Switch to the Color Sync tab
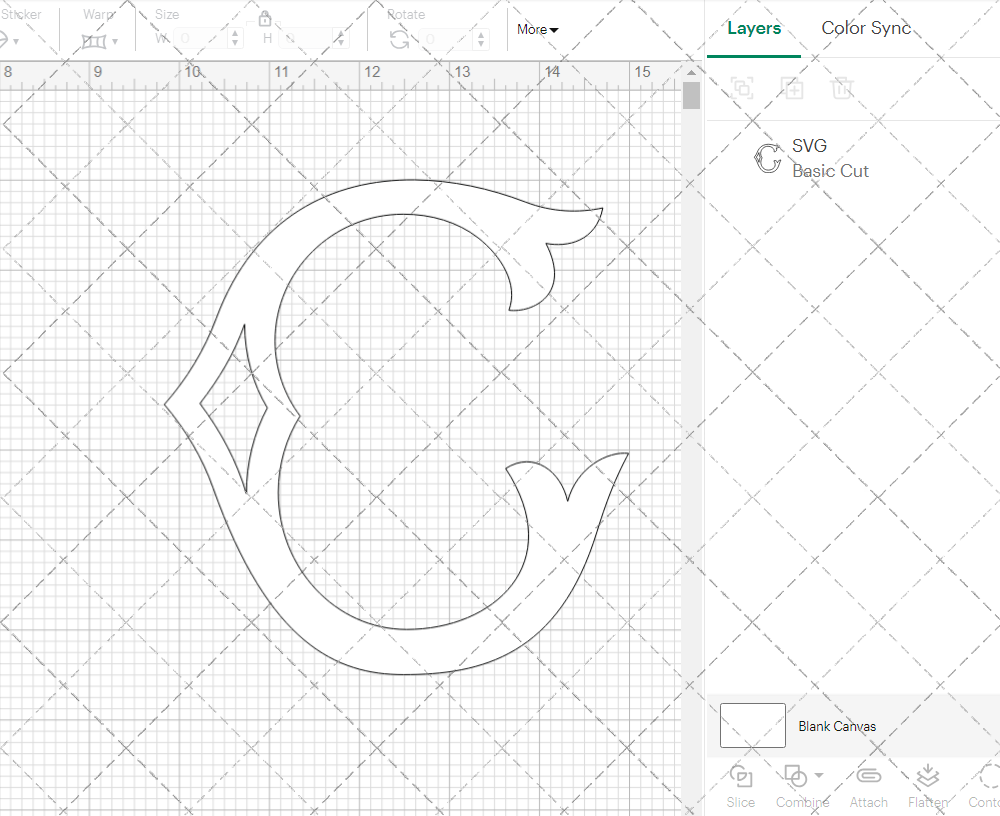This screenshot has height=816, width=1000. [x=865, y=28]
